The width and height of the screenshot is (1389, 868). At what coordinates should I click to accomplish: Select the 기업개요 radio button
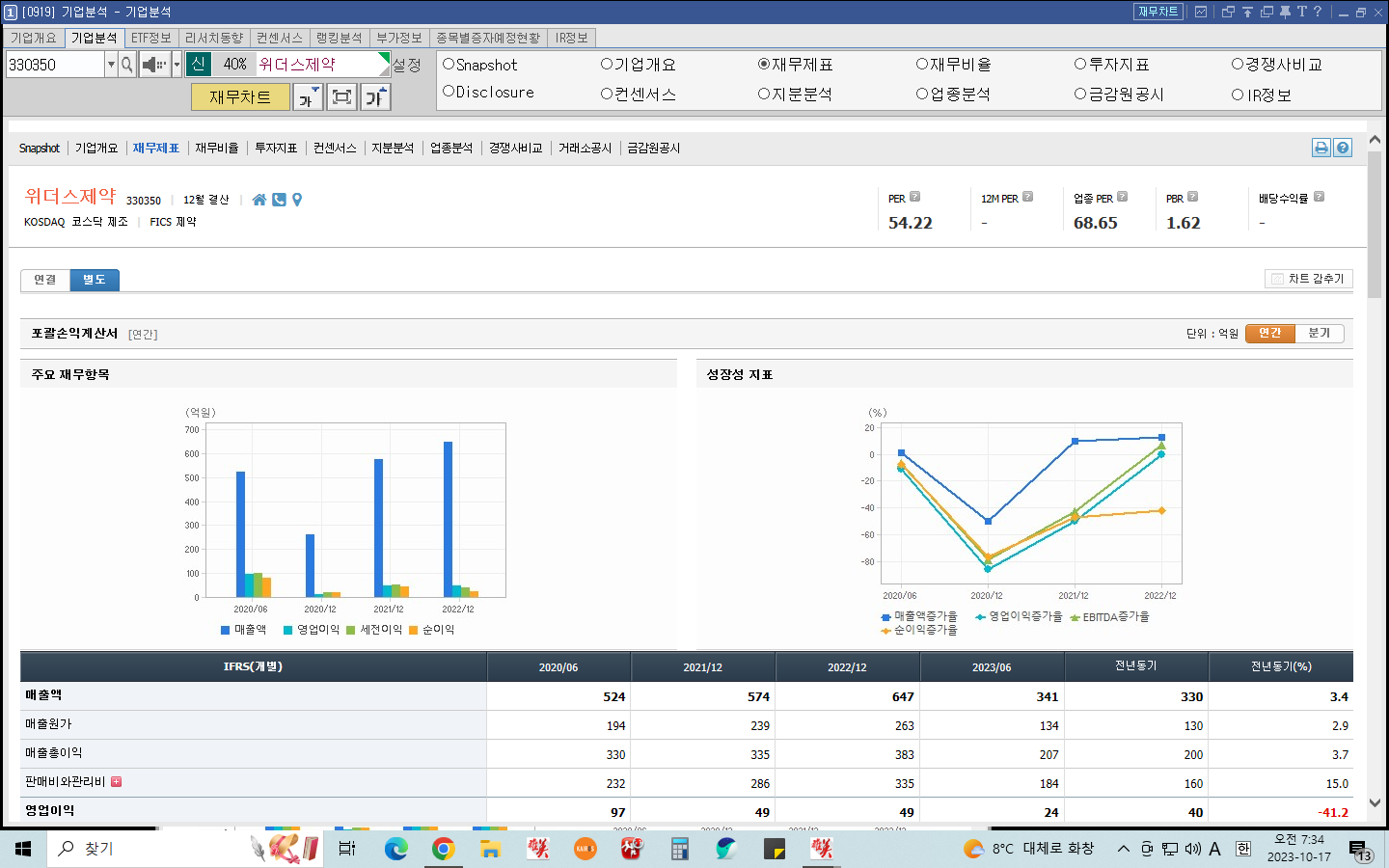pyautogui.click(x=607, y=65)
